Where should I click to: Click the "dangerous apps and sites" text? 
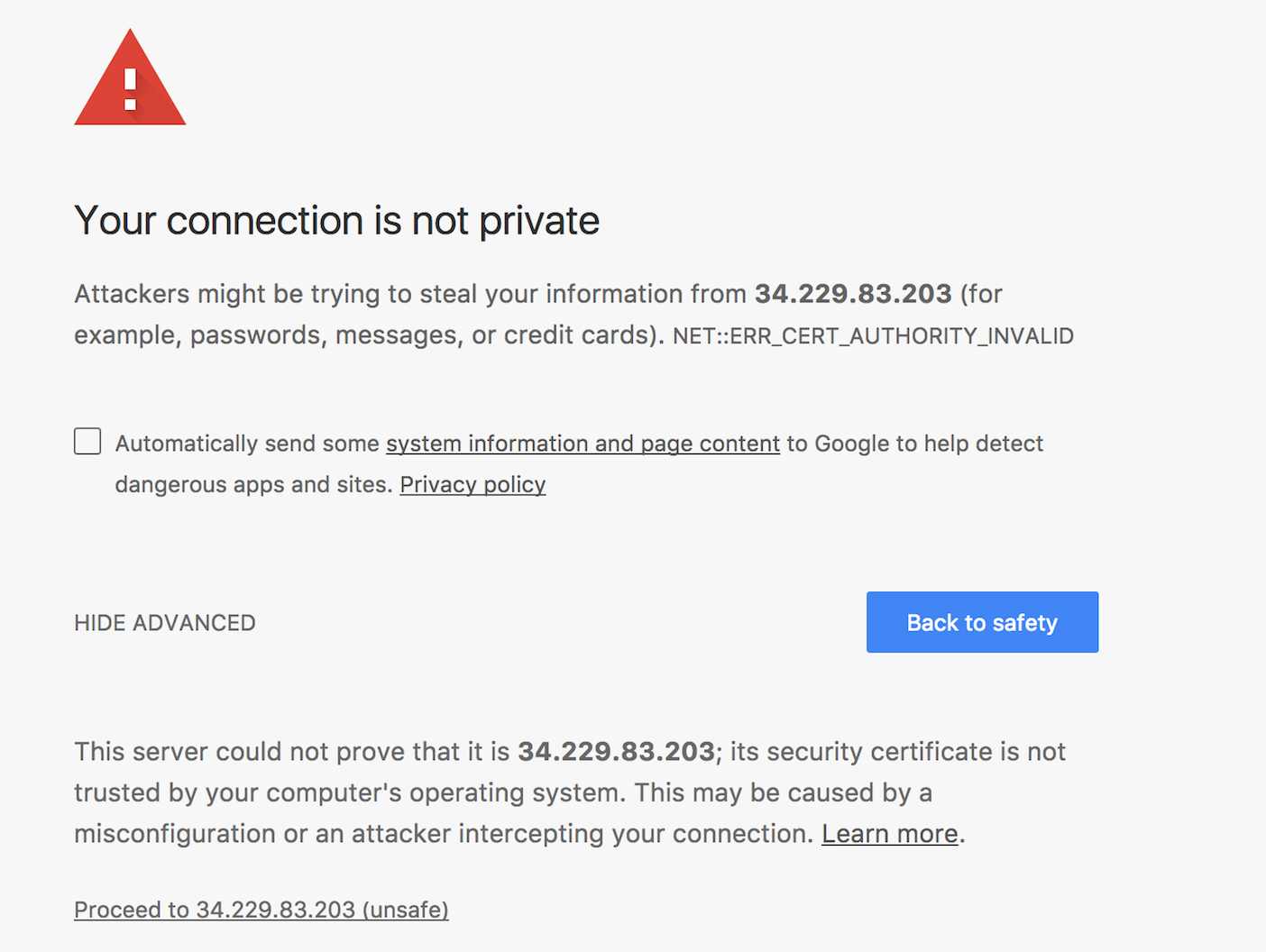252,485
